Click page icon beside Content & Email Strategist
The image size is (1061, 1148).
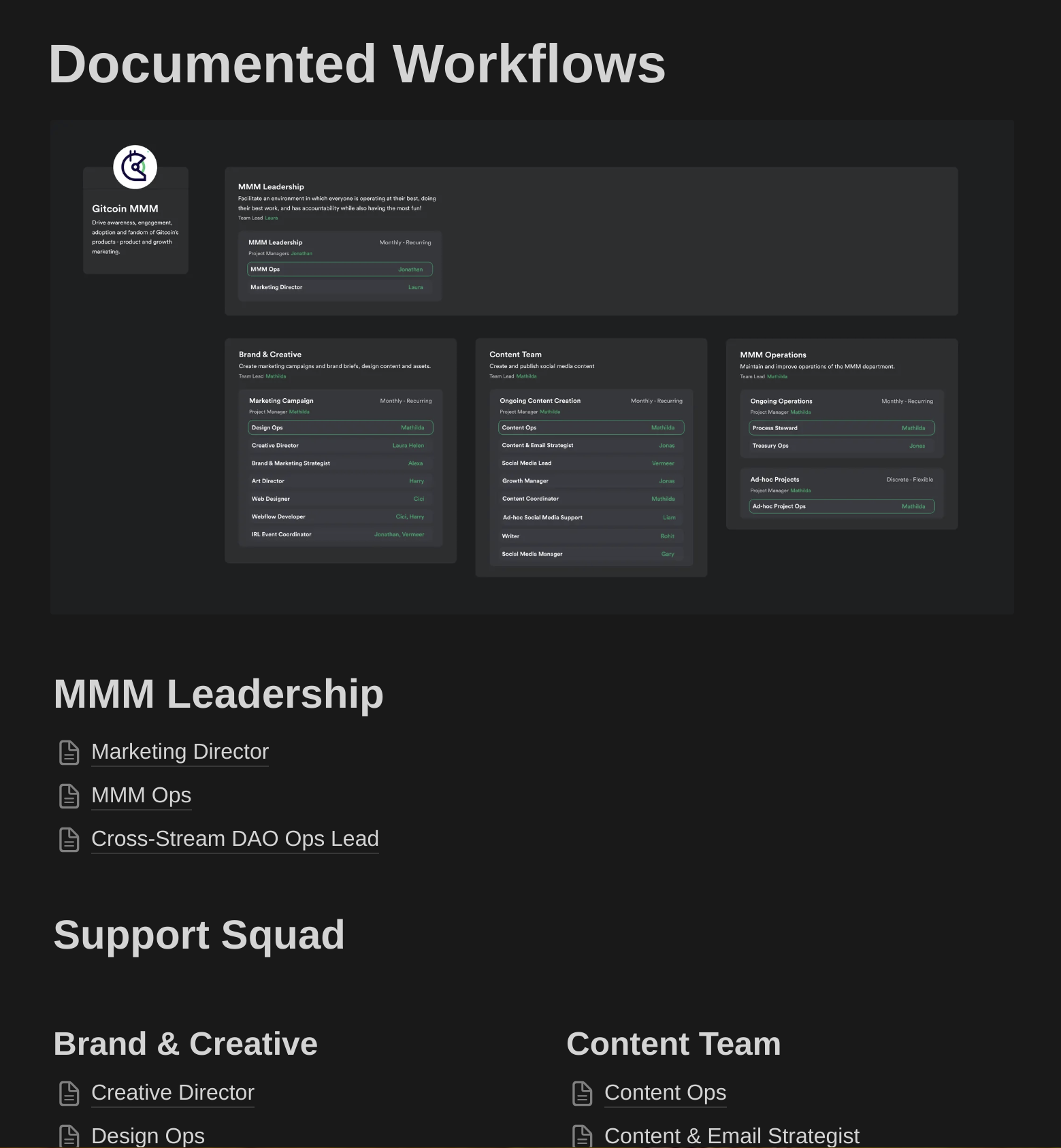583,1135
